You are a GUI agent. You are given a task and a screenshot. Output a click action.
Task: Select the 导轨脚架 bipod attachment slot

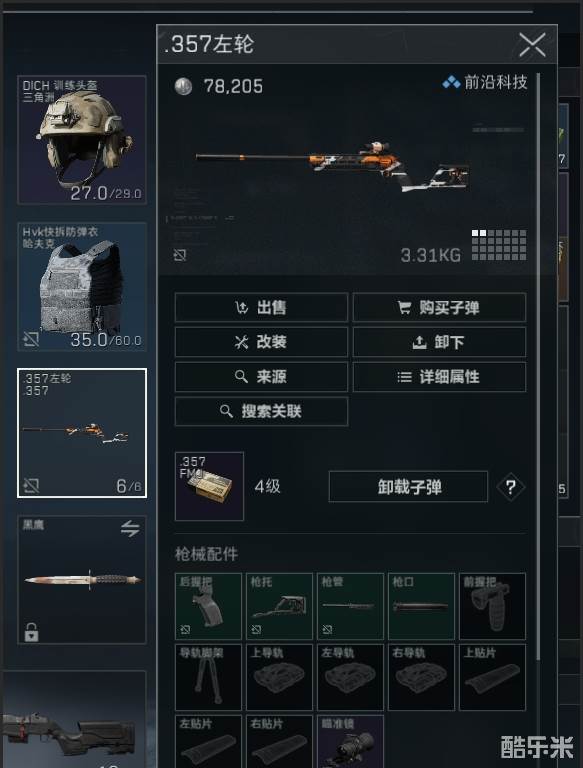pos(208,677)
